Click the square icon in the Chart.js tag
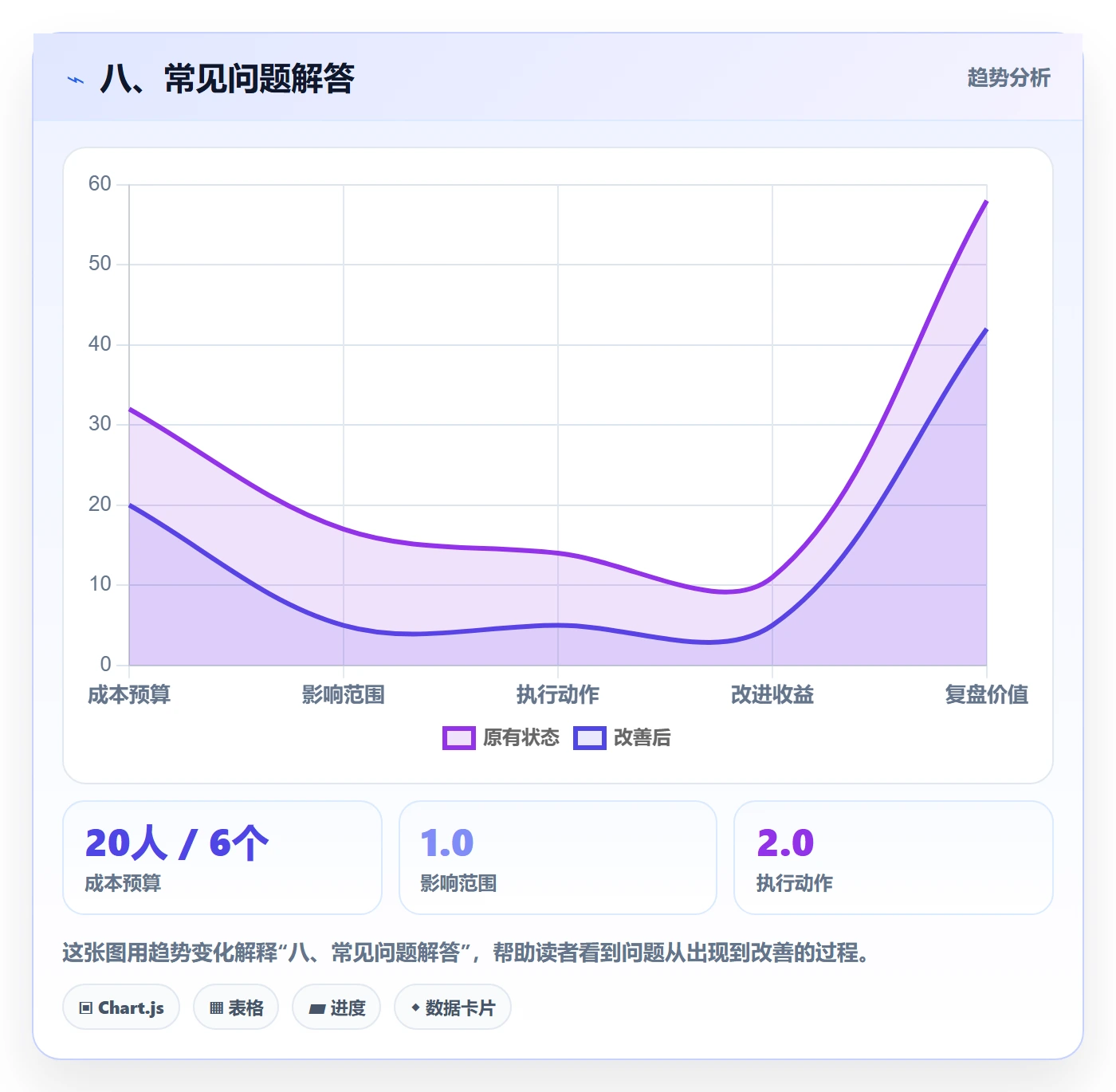The width and height of the screenshot is (1116, 1092). [85, 1008]
